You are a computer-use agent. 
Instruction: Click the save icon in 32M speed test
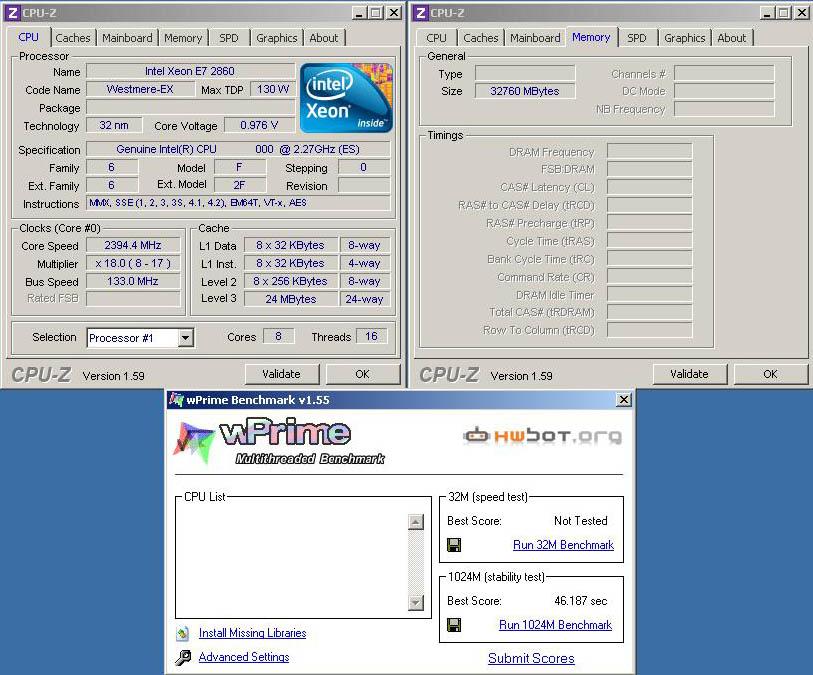coord(454,545)
